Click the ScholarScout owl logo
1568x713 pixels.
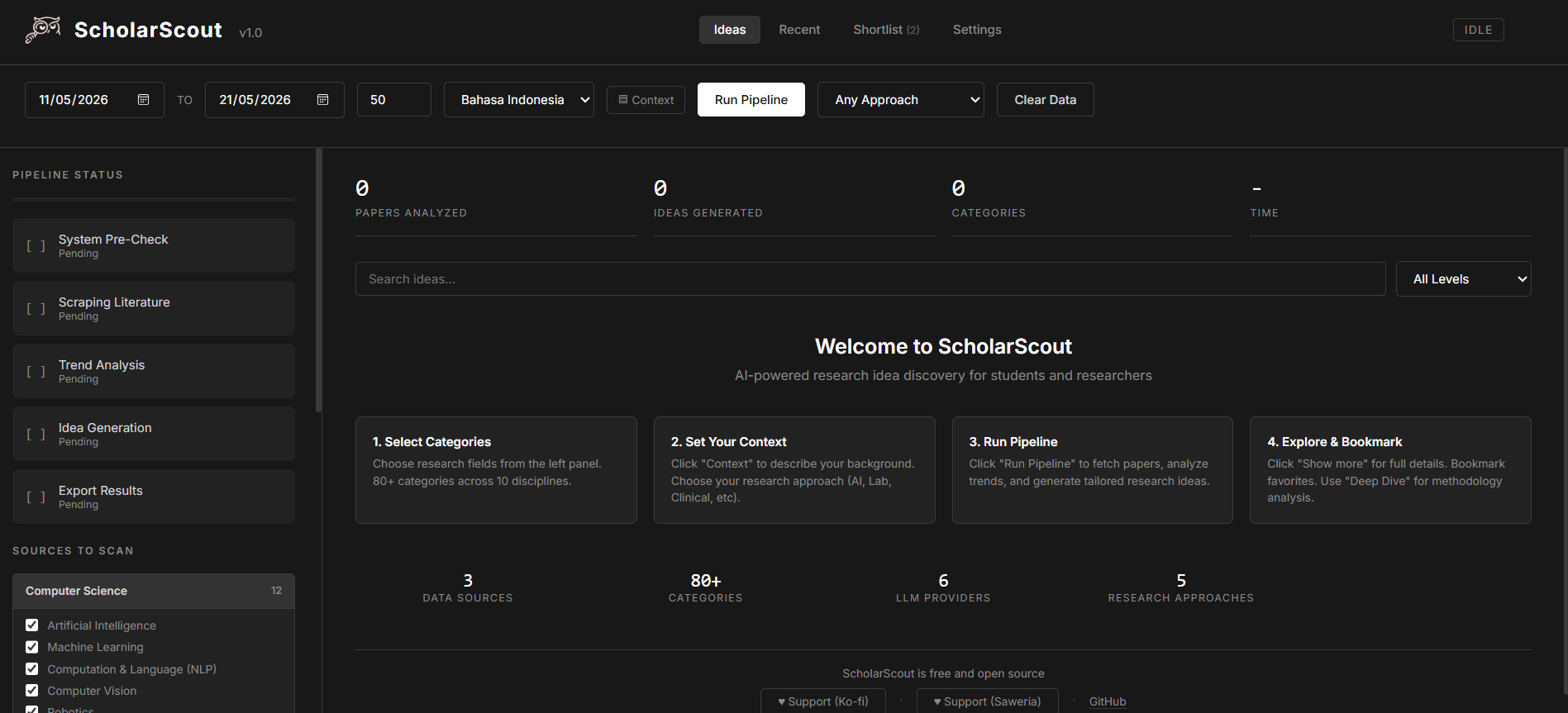(43, 30)
